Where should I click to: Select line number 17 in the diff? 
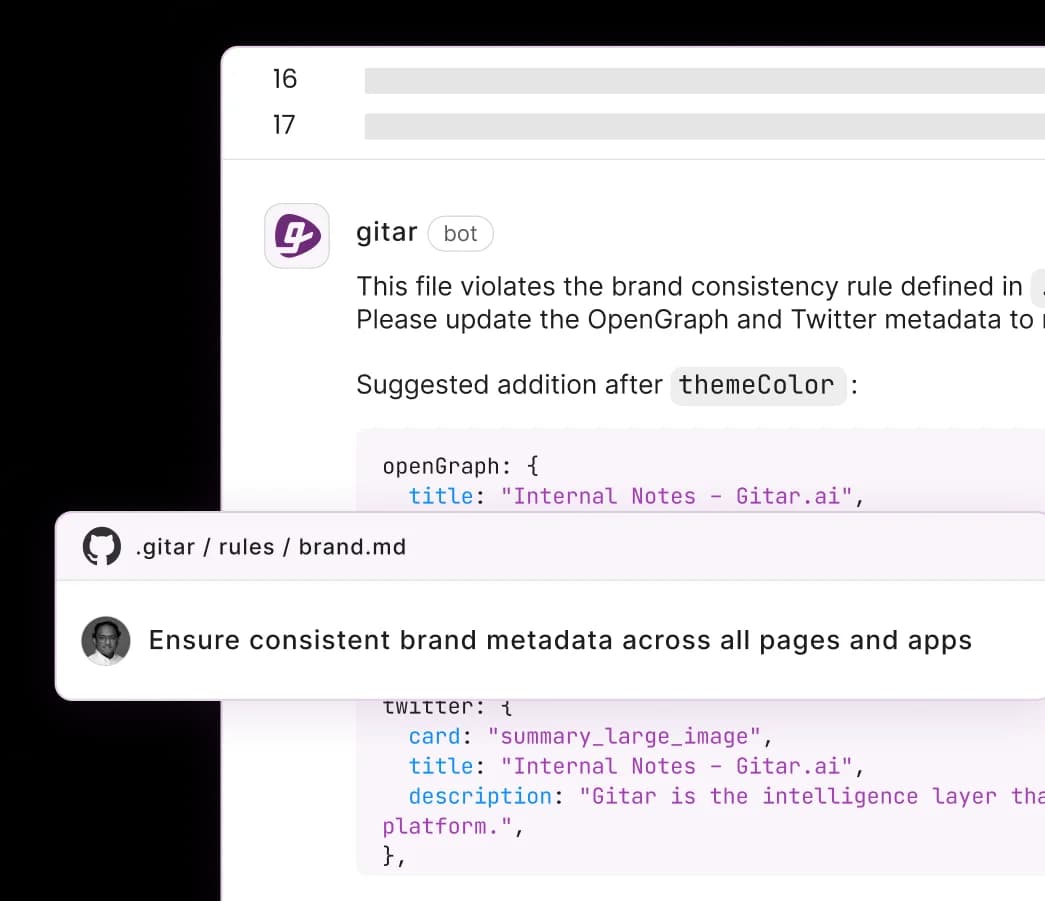tap(284, 125)
